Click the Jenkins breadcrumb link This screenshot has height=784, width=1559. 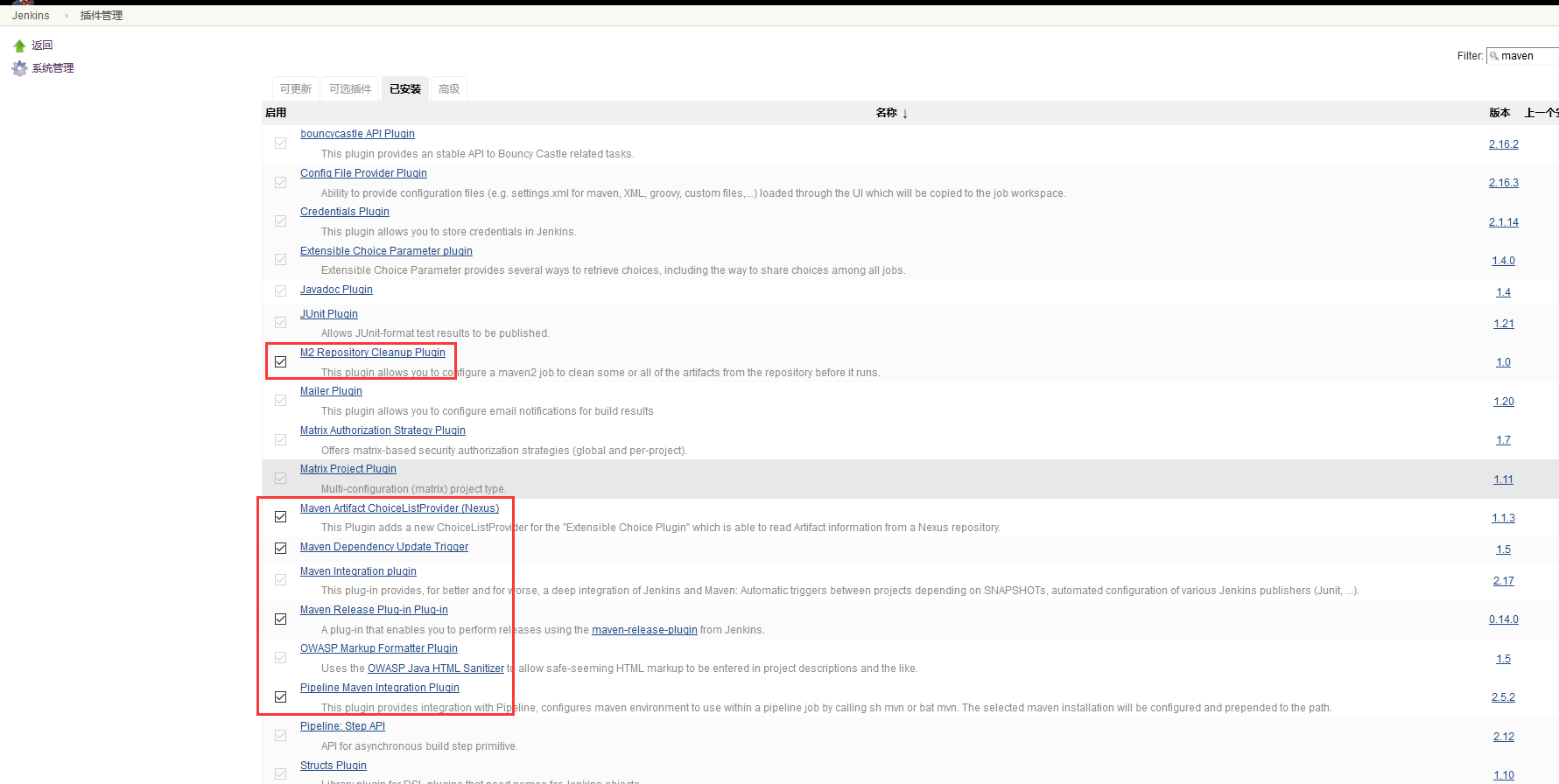(x=31, y=16)
